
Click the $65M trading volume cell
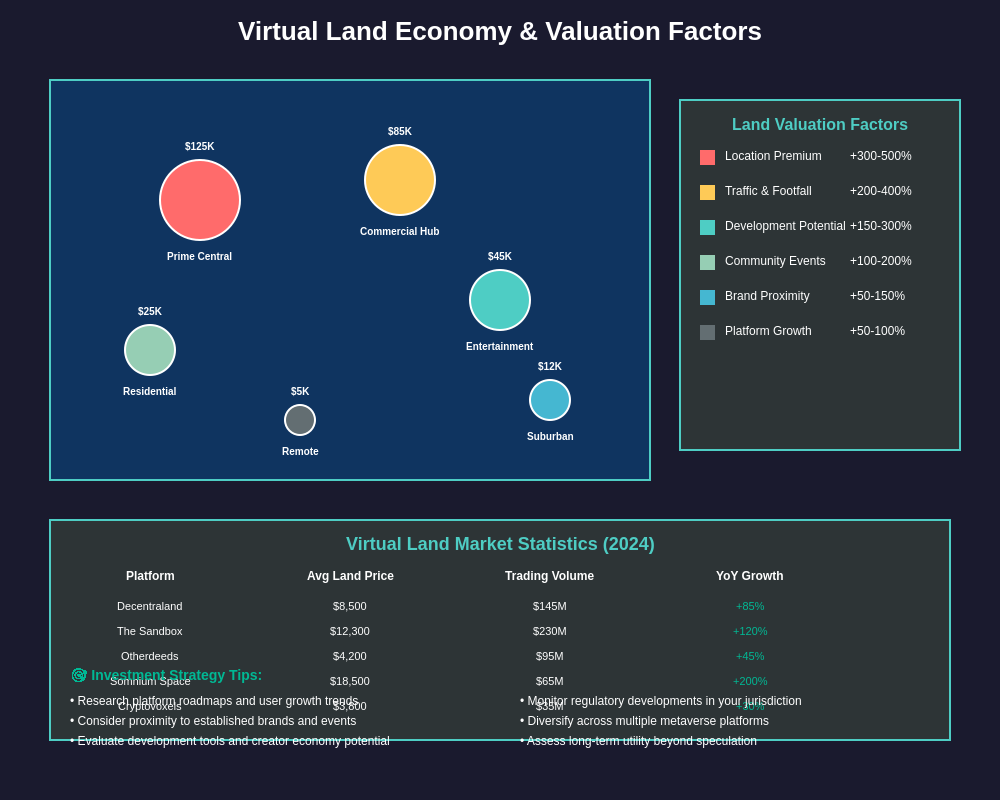tap(550, 681)
